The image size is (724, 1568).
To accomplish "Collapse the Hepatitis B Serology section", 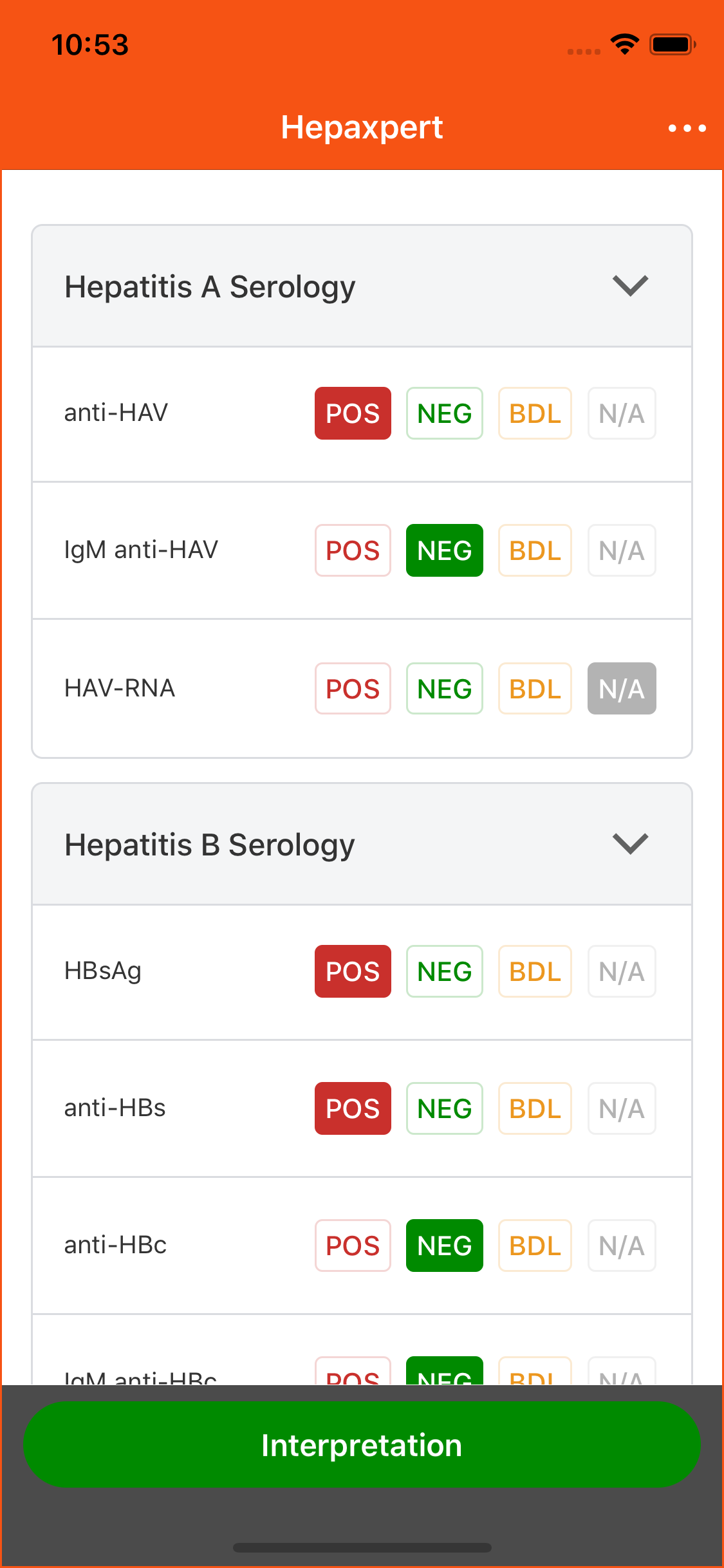I will pyautogui.click(x=630, y=844).
